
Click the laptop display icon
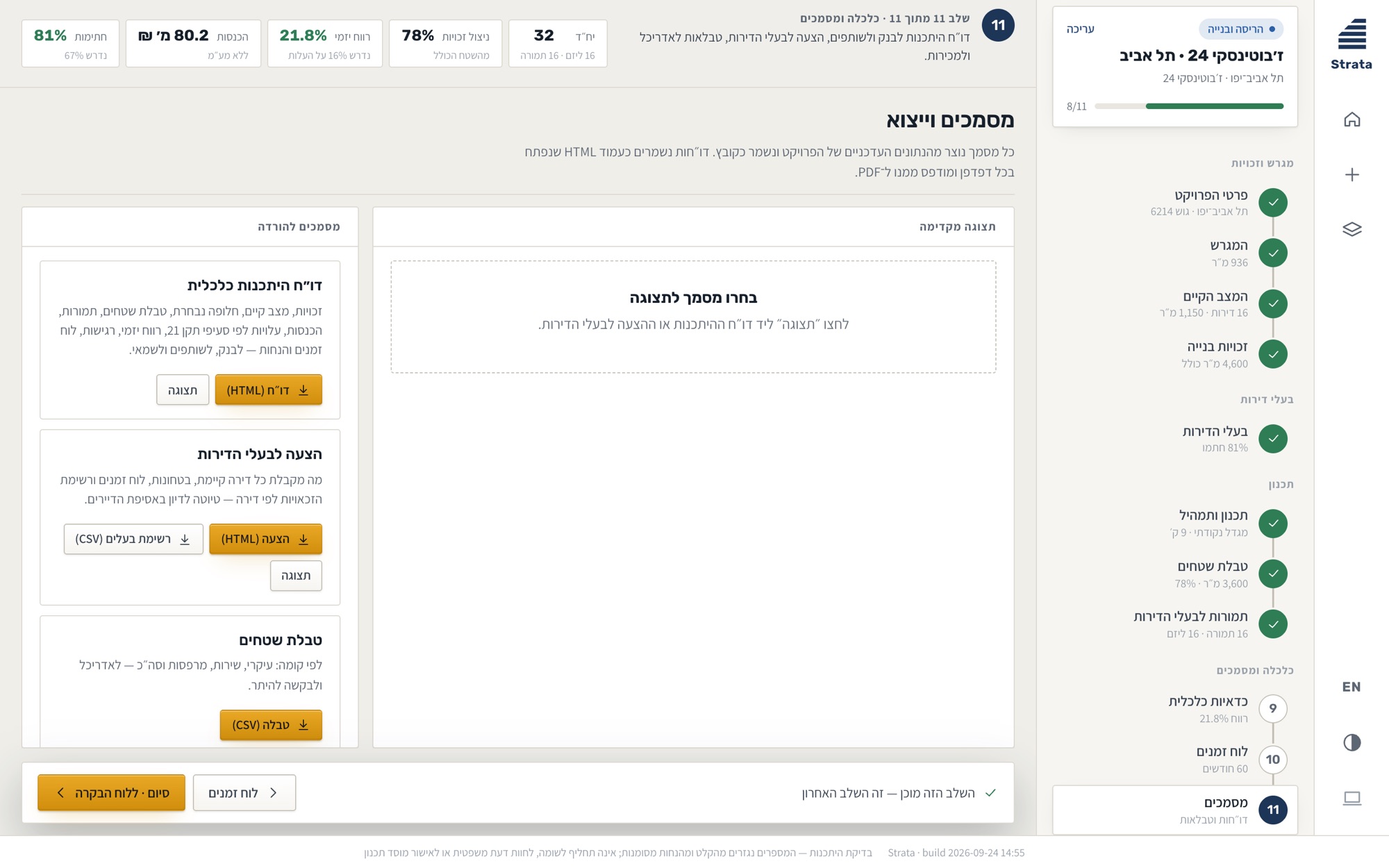tap(1351, 798)
